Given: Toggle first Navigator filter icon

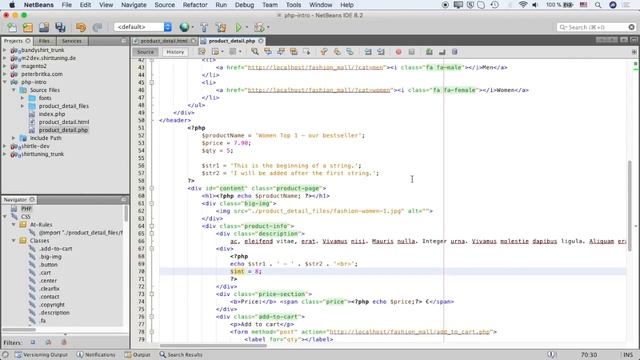Looking at the screenshot, I should click(x=33, y=342).
